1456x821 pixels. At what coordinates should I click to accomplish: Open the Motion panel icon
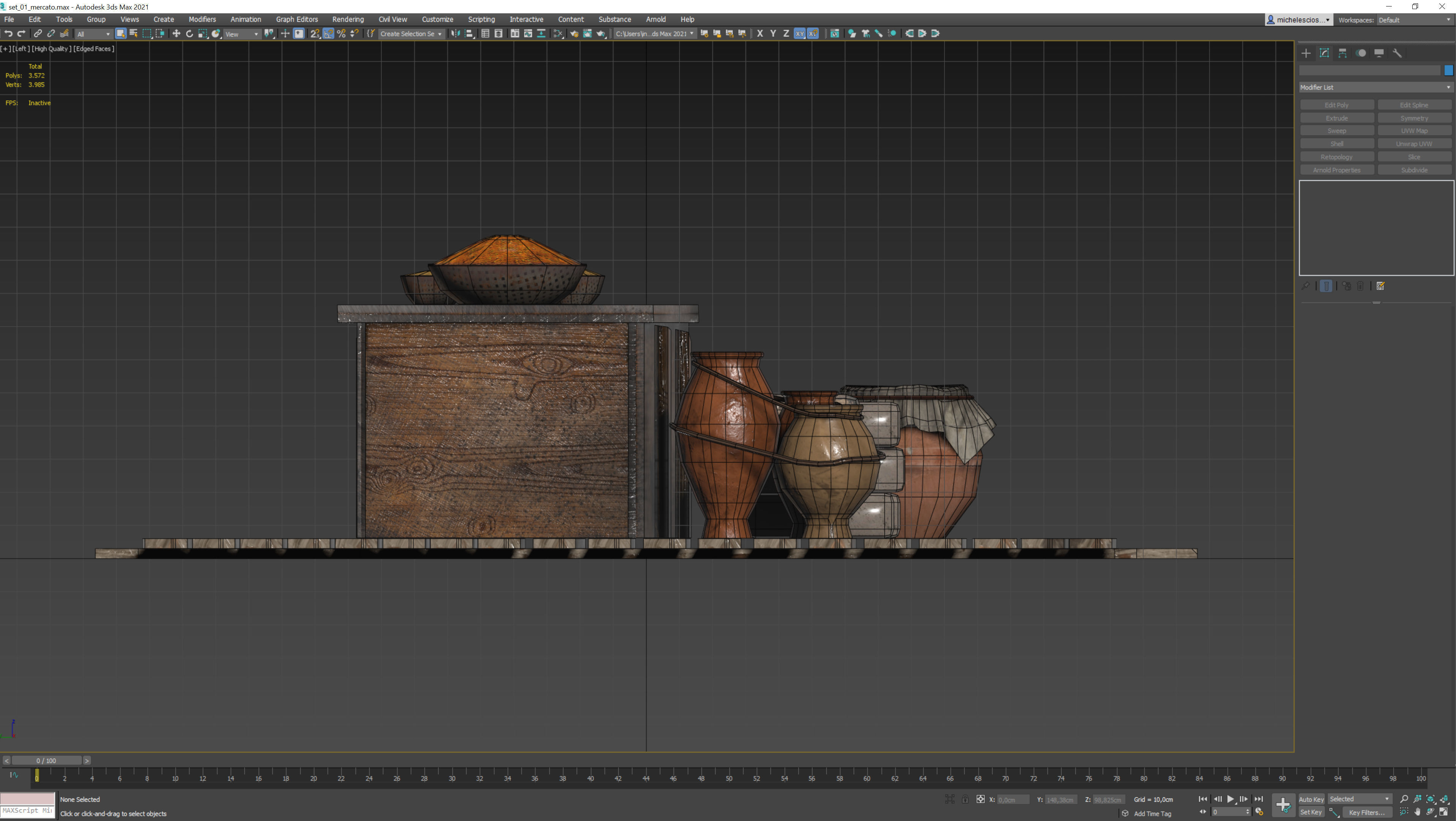pos(1361,53)
